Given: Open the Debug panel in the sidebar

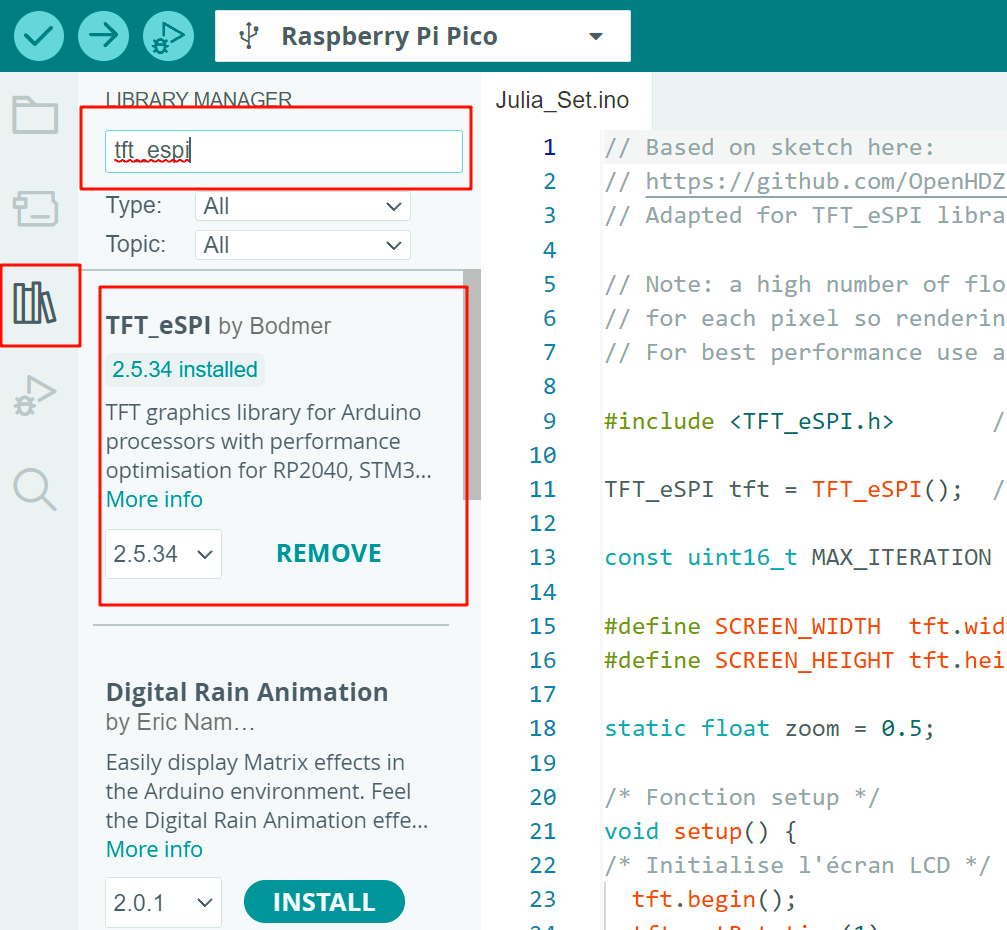Looking at the screenshot, I should pyautogui.click(x=35, y=395).
